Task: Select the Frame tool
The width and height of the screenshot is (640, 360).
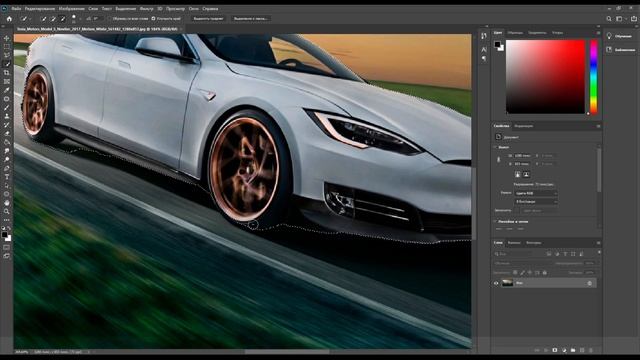Action: tap(7, 81)
